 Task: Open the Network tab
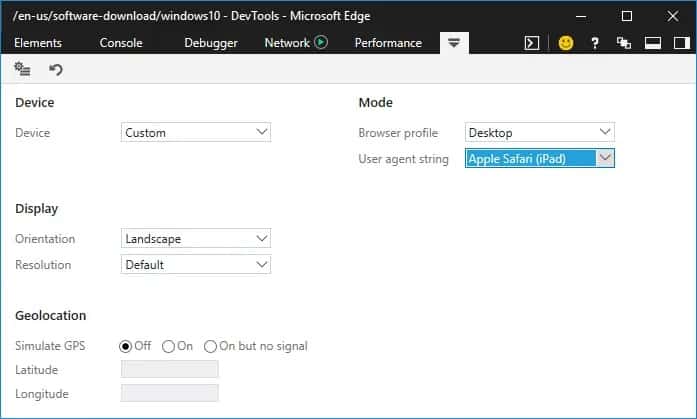287,43
